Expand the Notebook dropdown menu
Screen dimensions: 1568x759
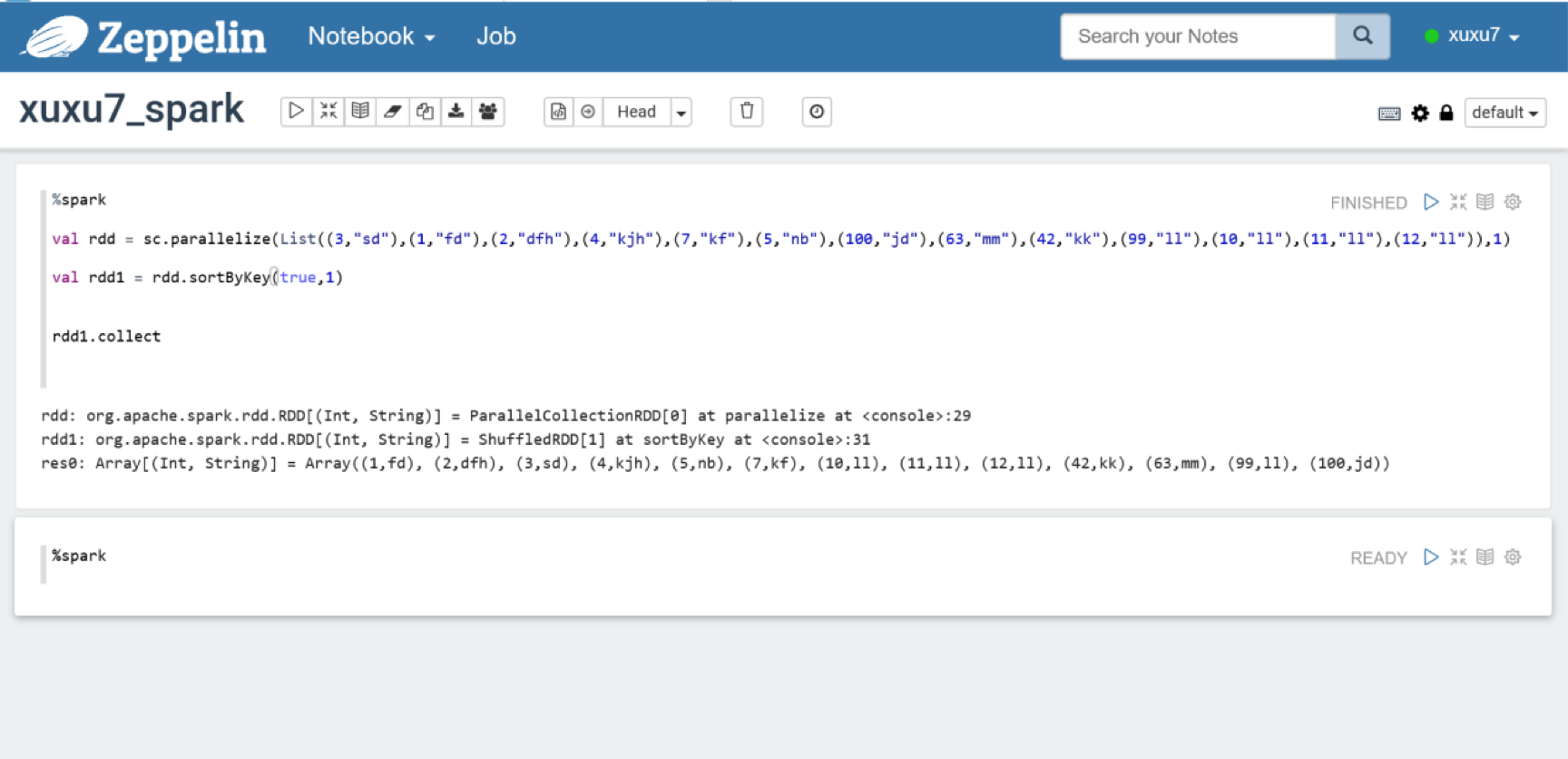point(371,36)
